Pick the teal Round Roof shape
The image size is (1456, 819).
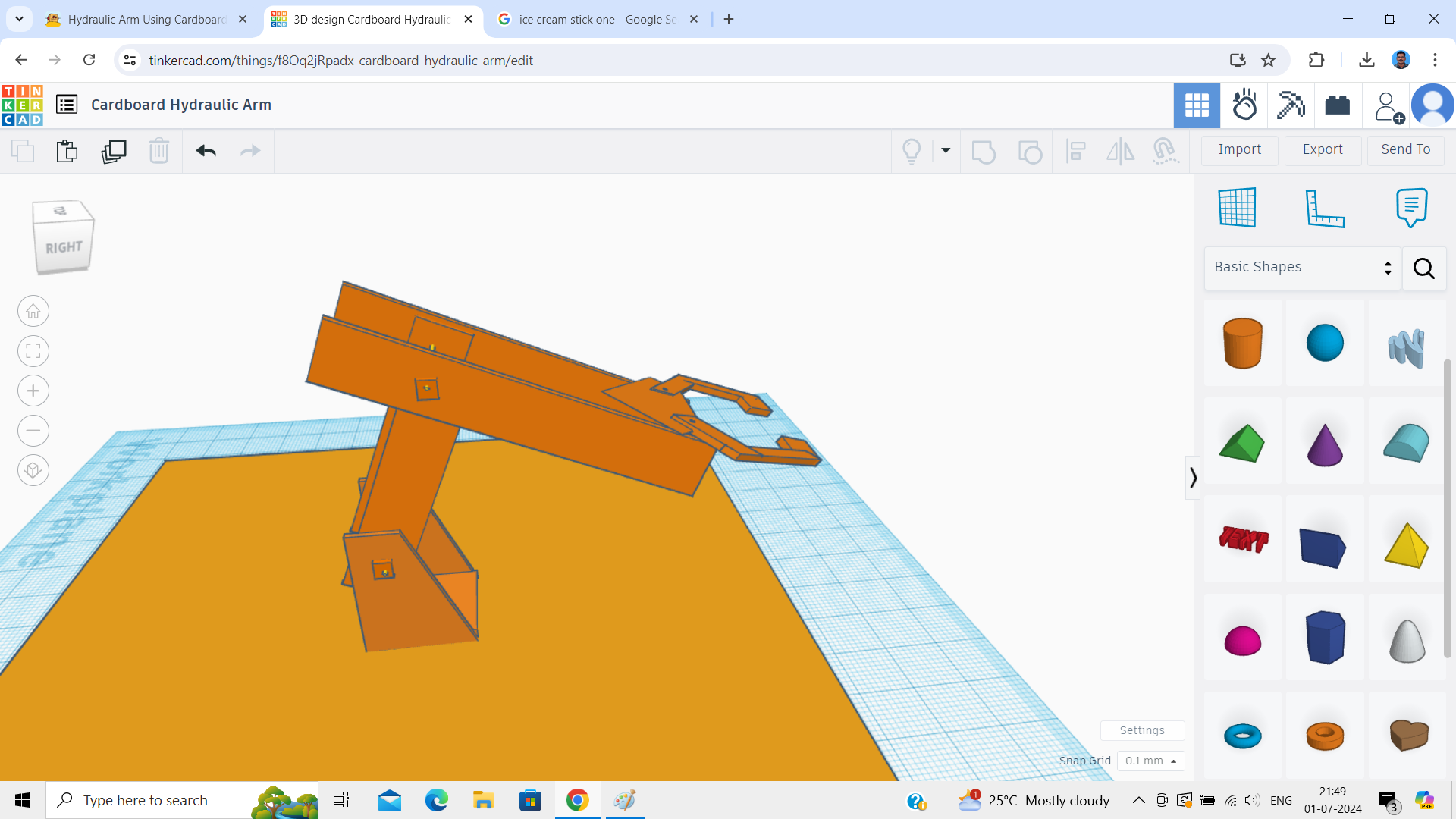coord(1407,442)
